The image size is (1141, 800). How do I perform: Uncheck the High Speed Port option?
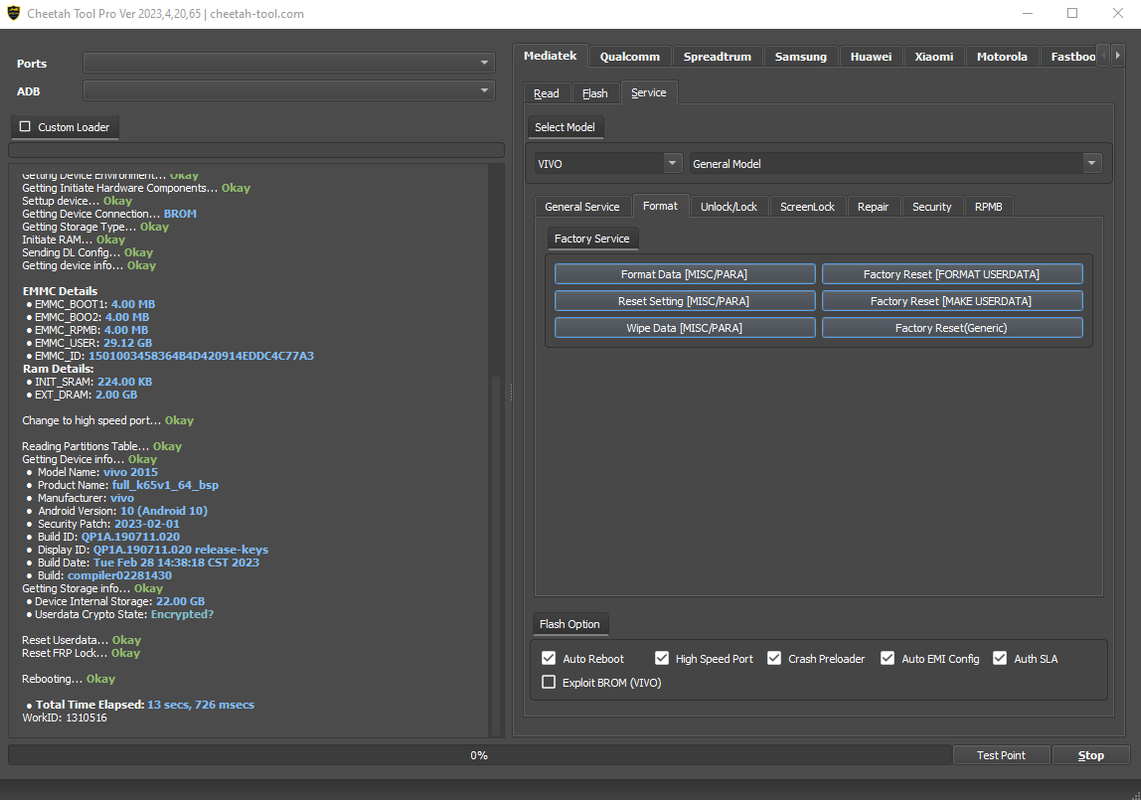coord(661,658)
